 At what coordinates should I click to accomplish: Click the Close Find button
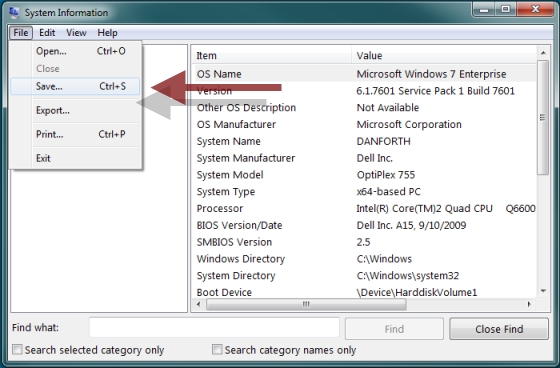[499, 329]
